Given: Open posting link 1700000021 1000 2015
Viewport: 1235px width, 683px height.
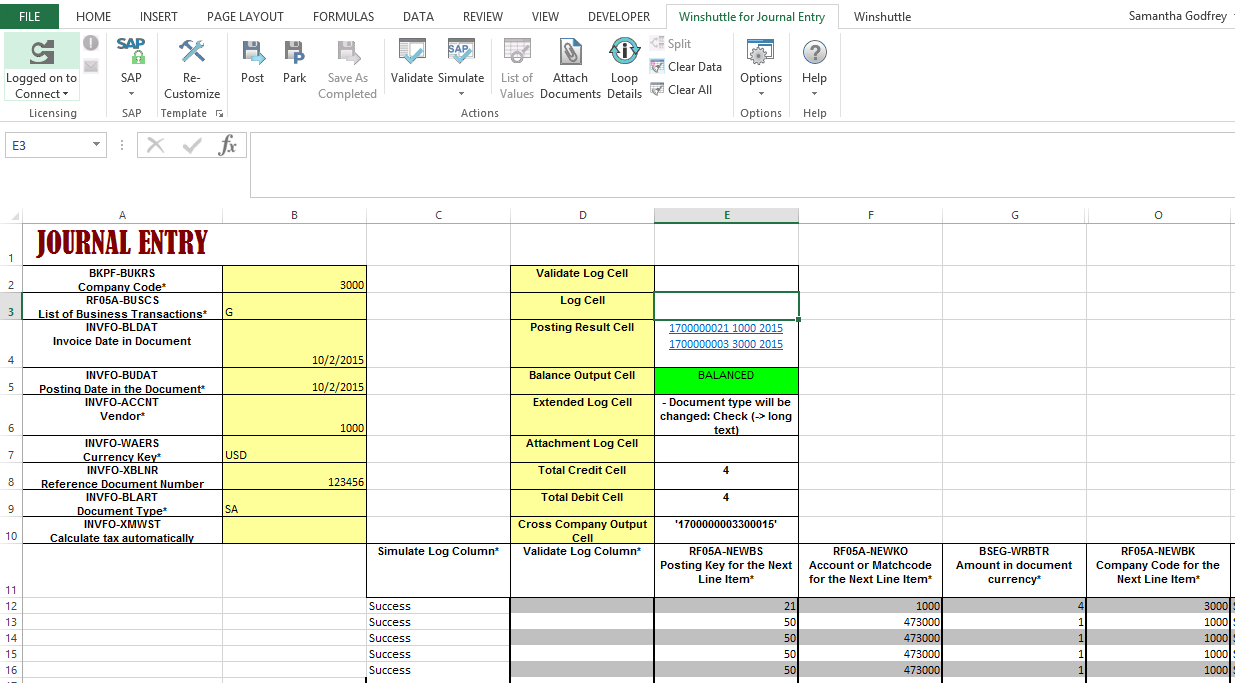Looking at the screenshot, I should 726,328.
